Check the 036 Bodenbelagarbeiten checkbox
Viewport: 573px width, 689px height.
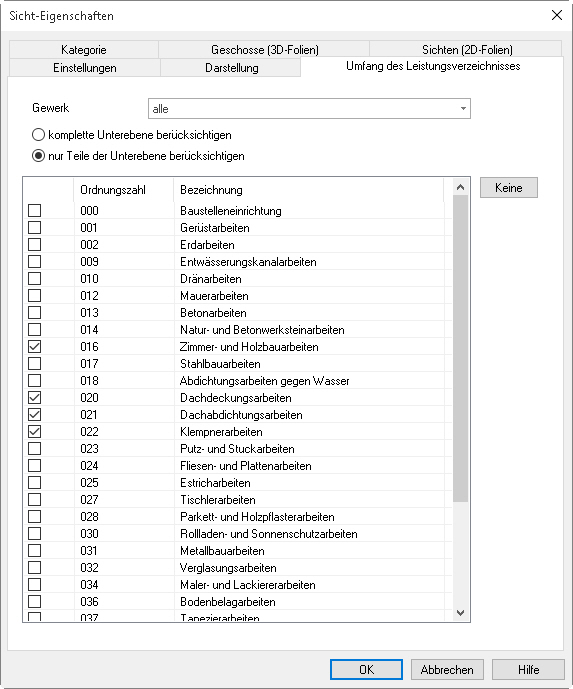[x=35, y=602]
